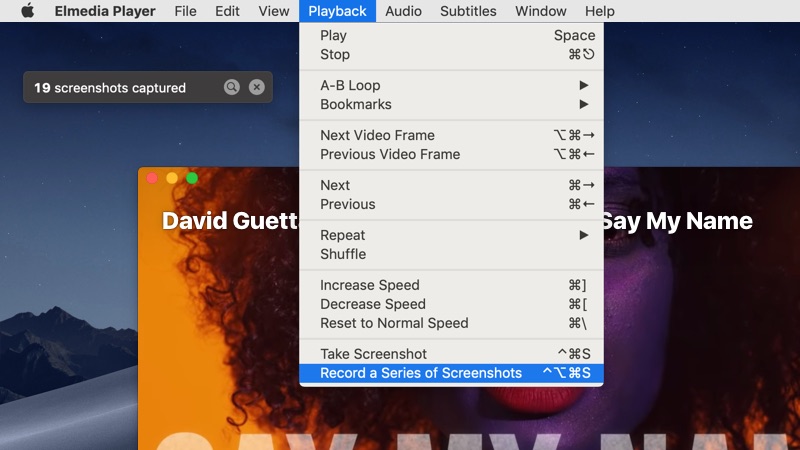The width and height of the screenshot is (800, 450).
Task: Open the Subtitles menu
Action: 468,11
